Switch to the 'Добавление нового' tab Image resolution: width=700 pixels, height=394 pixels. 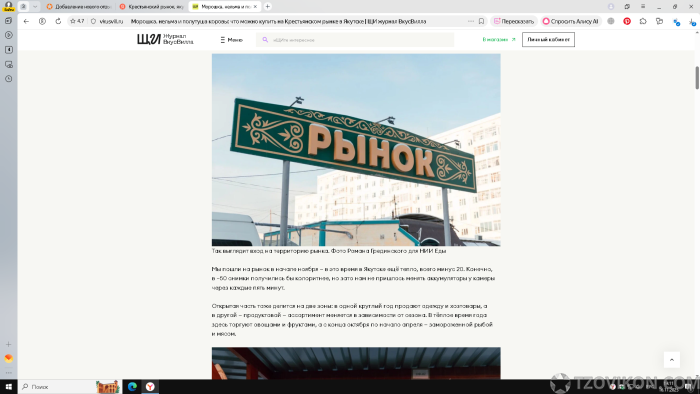[x=79, y=7]
